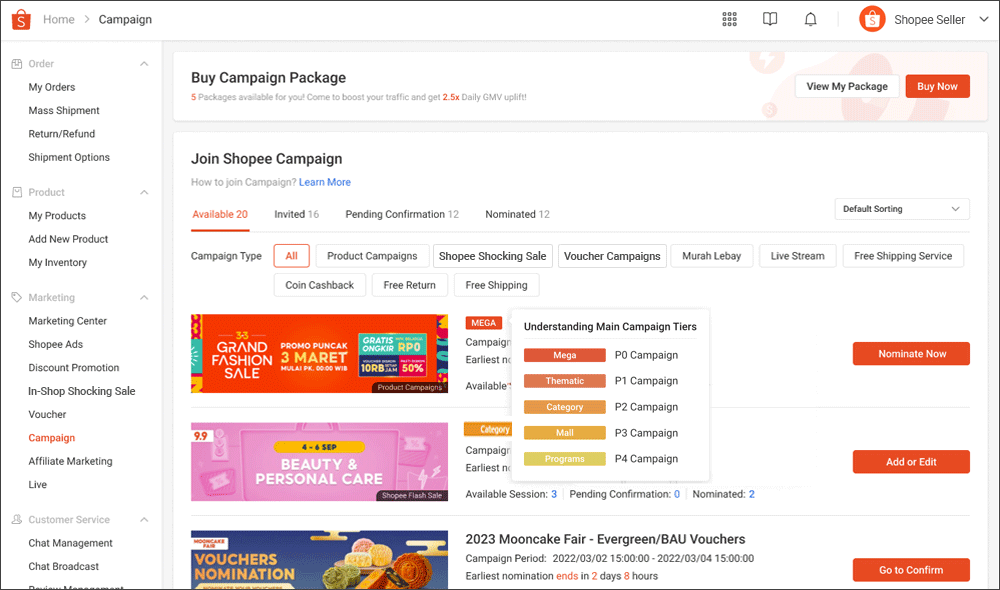Open the knowledge book icon in the top bar
1000x590 pixels.
tap(770, 18)
